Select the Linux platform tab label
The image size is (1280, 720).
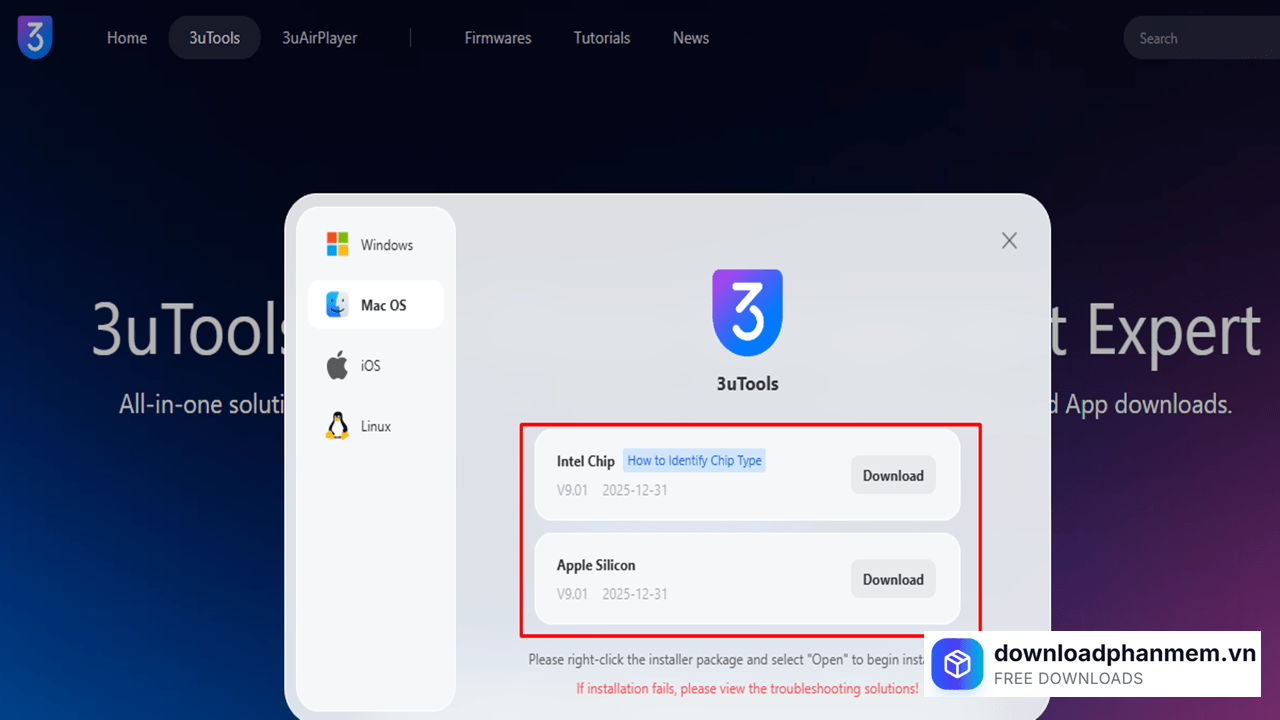[376, 426]
